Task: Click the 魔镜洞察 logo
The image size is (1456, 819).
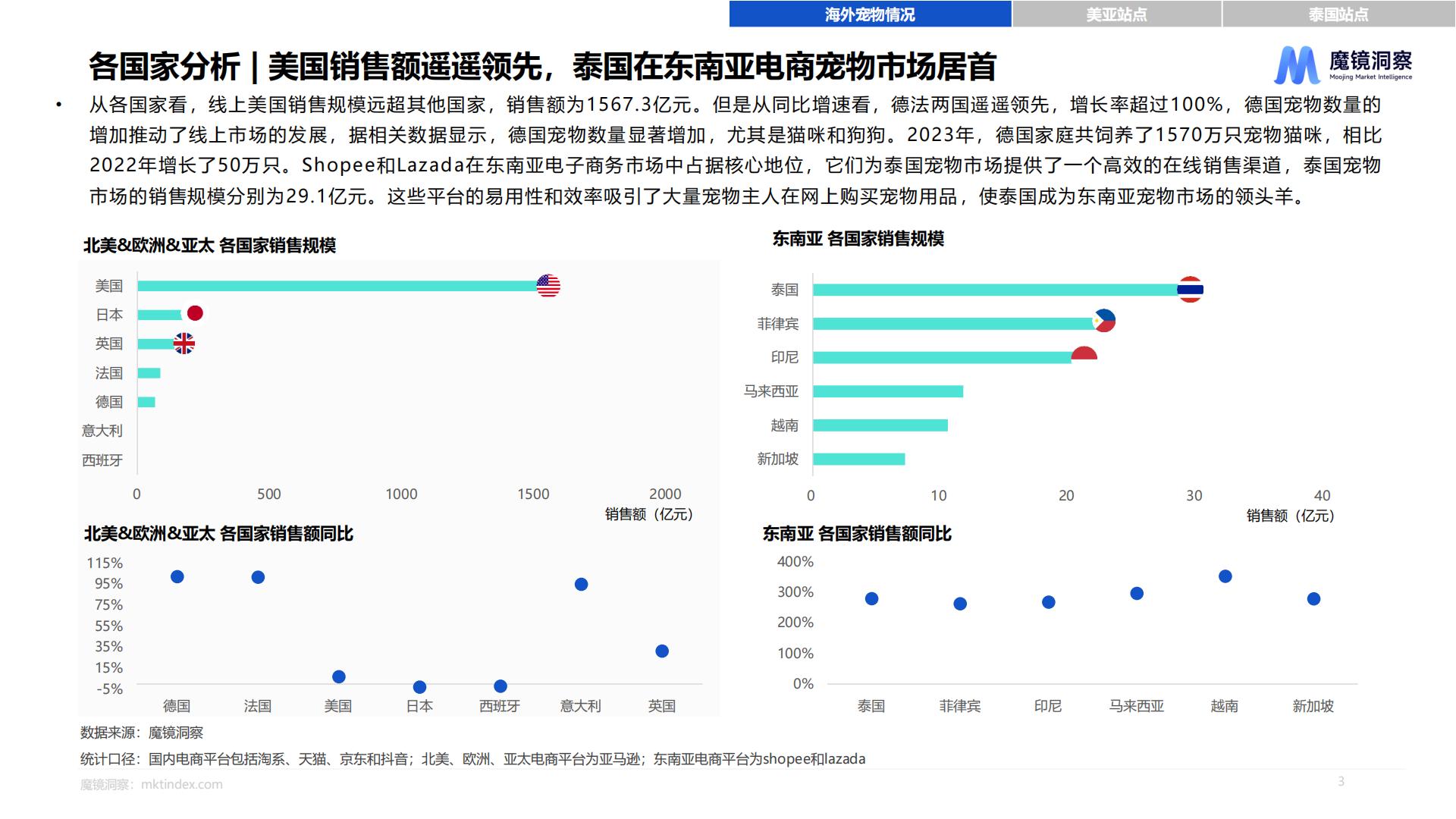Action: click(x=1343, y=64)
